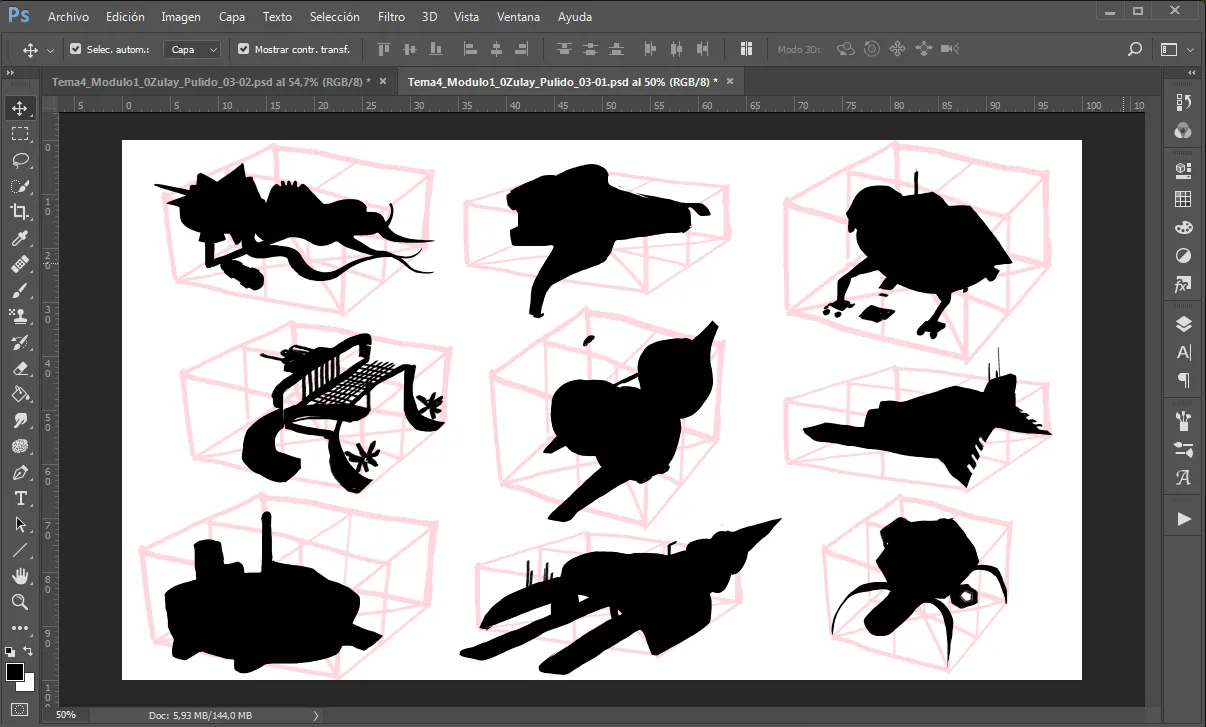The image size is (1206, 727).
Task: Open the Adjustments half-circle panel icon
Action: click(x=1184, y=256)
